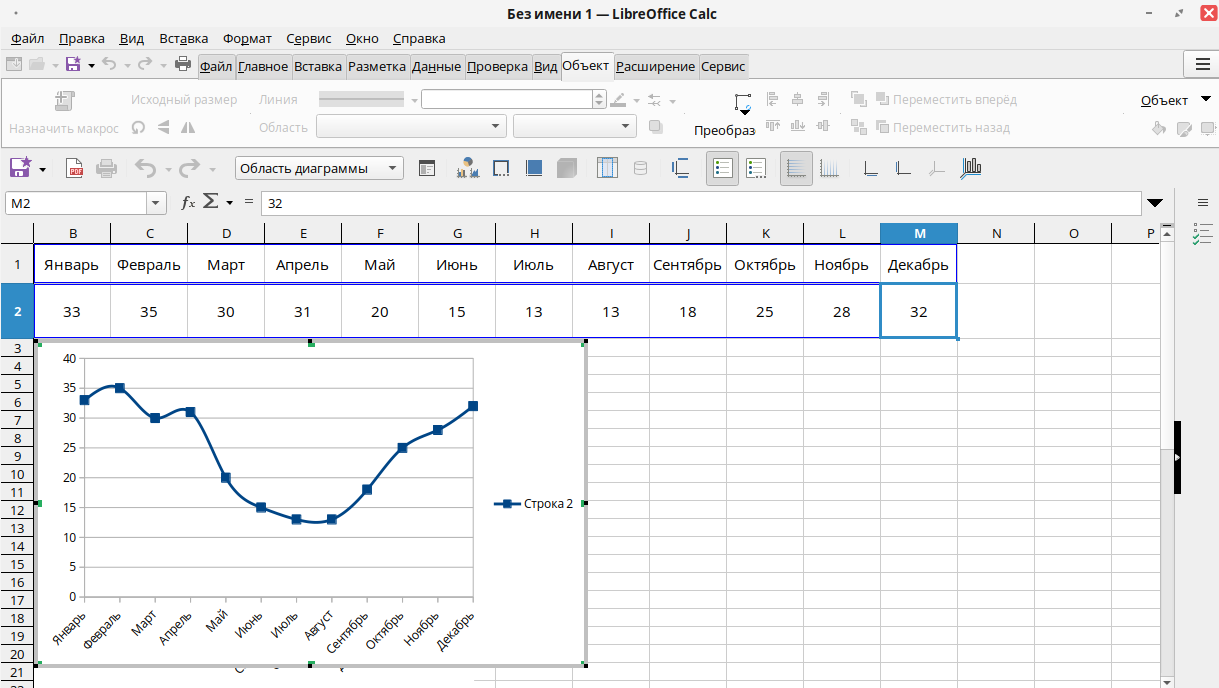Expand the chart element selector dropdown

click(393, 169)
